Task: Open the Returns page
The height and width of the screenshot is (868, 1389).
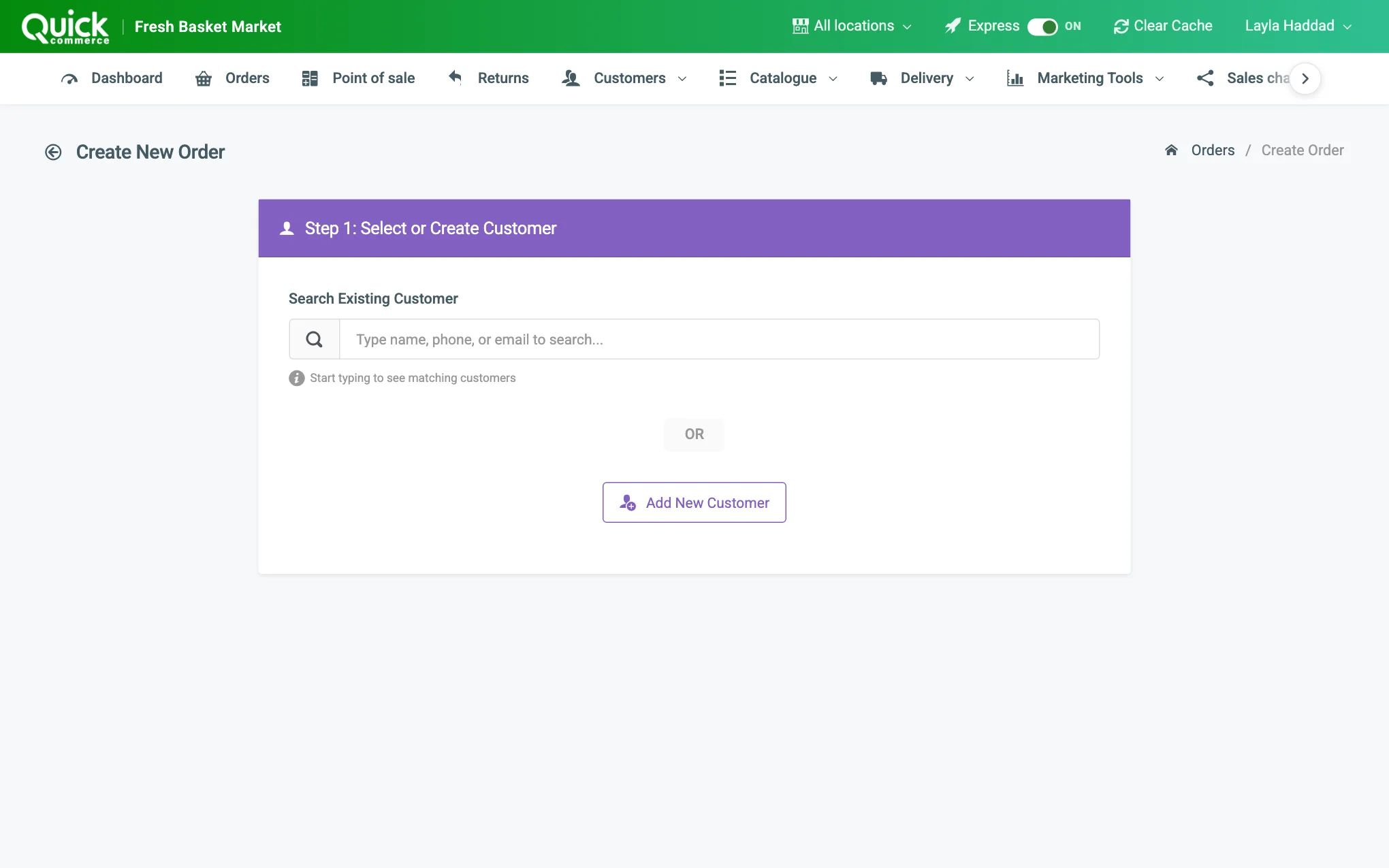Action: click(488, 78)
